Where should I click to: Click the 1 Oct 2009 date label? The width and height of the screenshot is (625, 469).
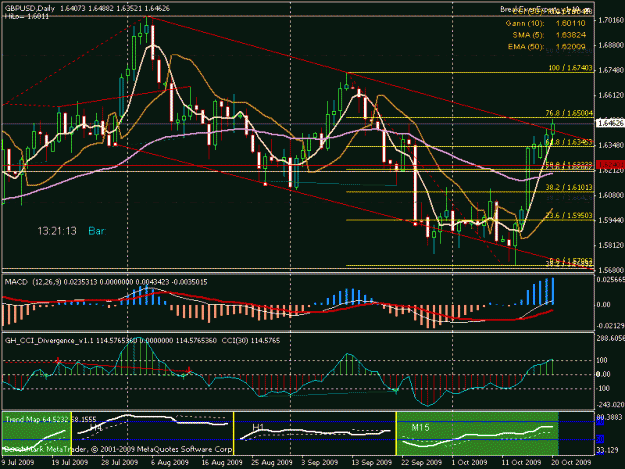(x=469, y=463)
